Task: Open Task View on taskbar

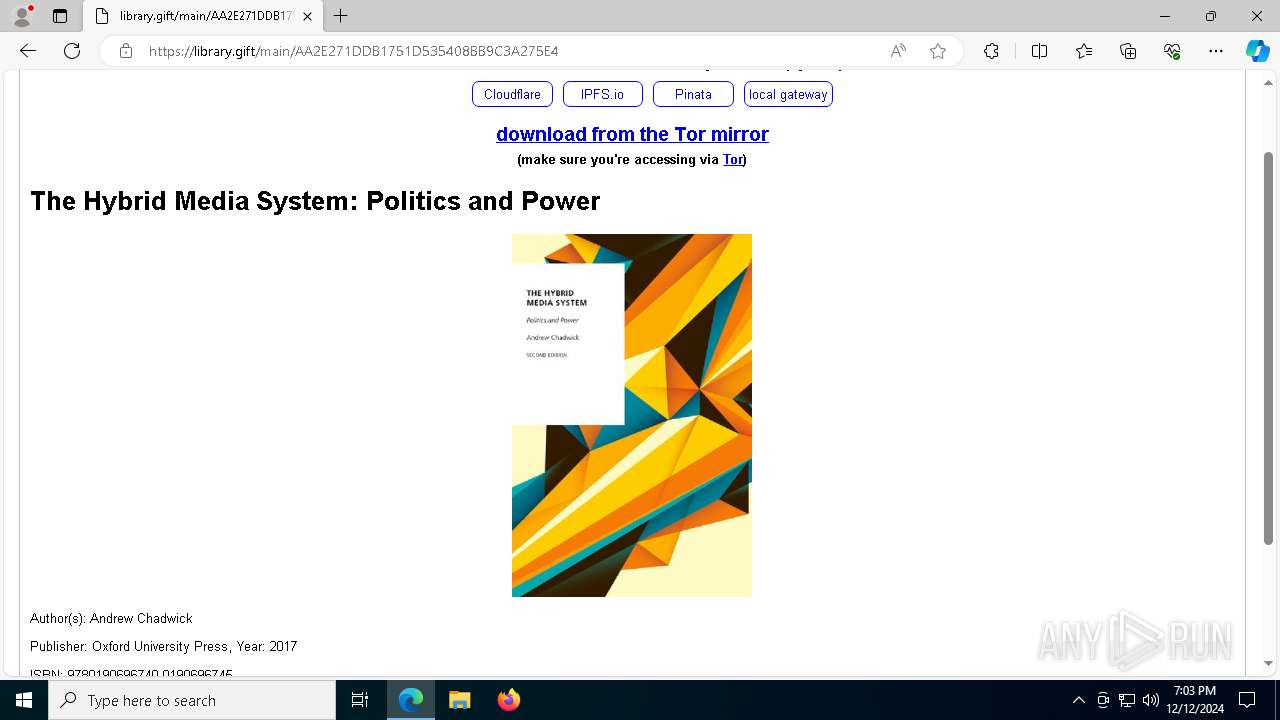Action: (x=360, y=700)
